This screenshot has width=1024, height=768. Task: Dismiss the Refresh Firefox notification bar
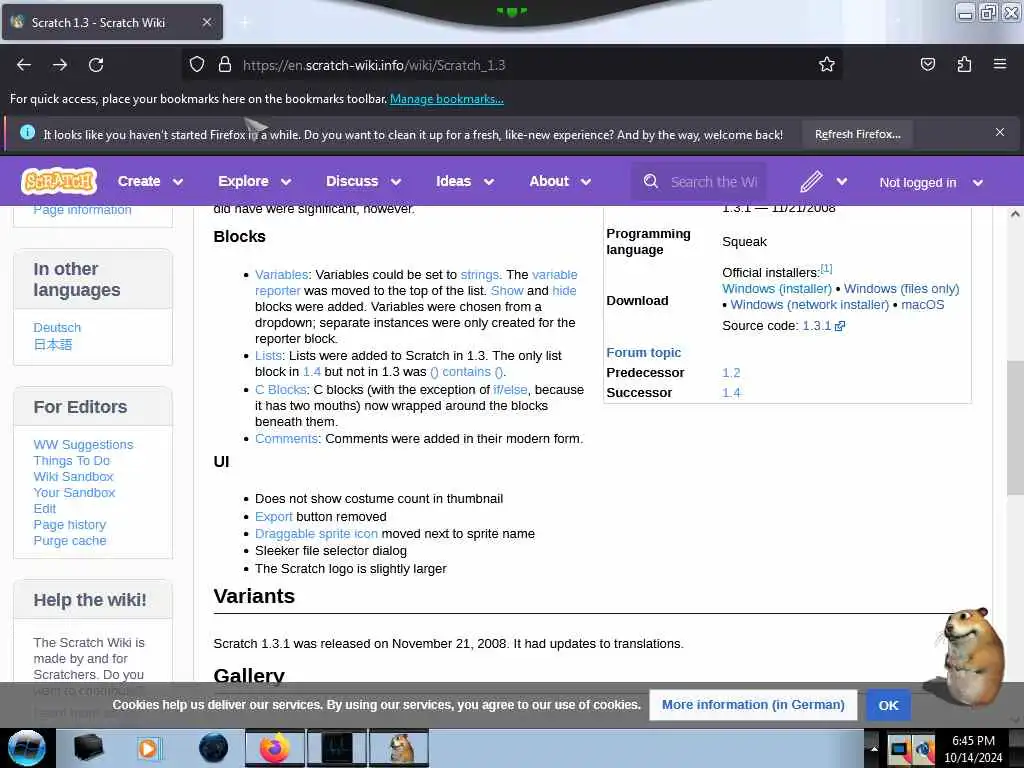point(1000,132)
